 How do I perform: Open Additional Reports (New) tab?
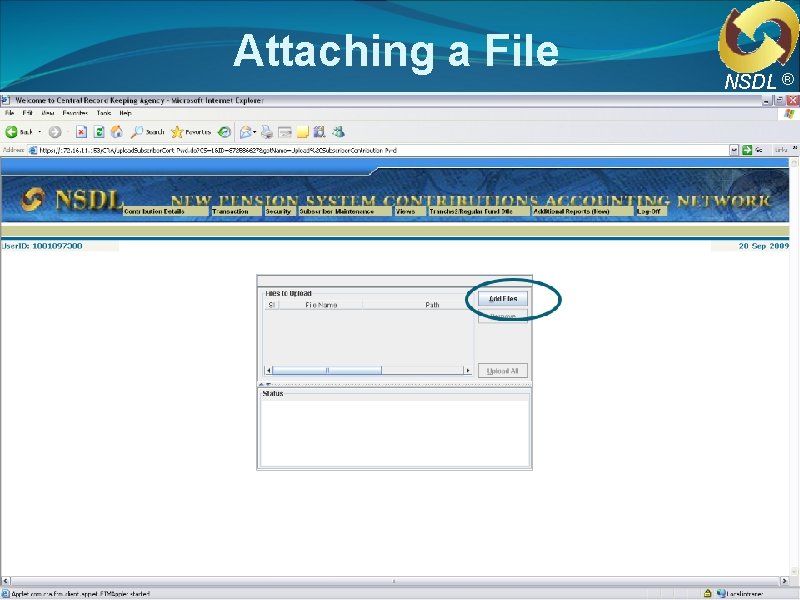(x=582, y=211)
